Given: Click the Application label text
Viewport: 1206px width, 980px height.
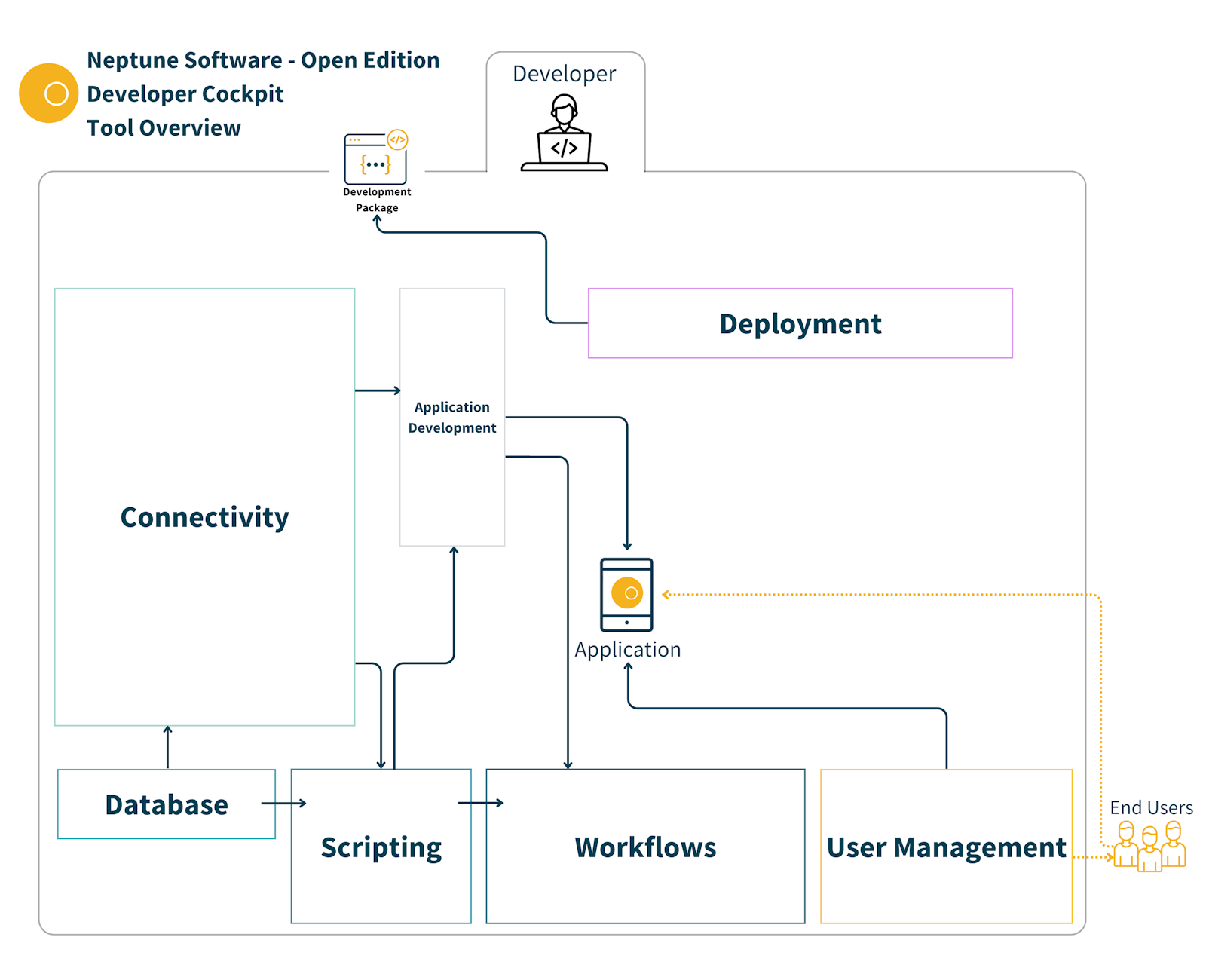Looking at the screenshot, I should click(628, 648).
